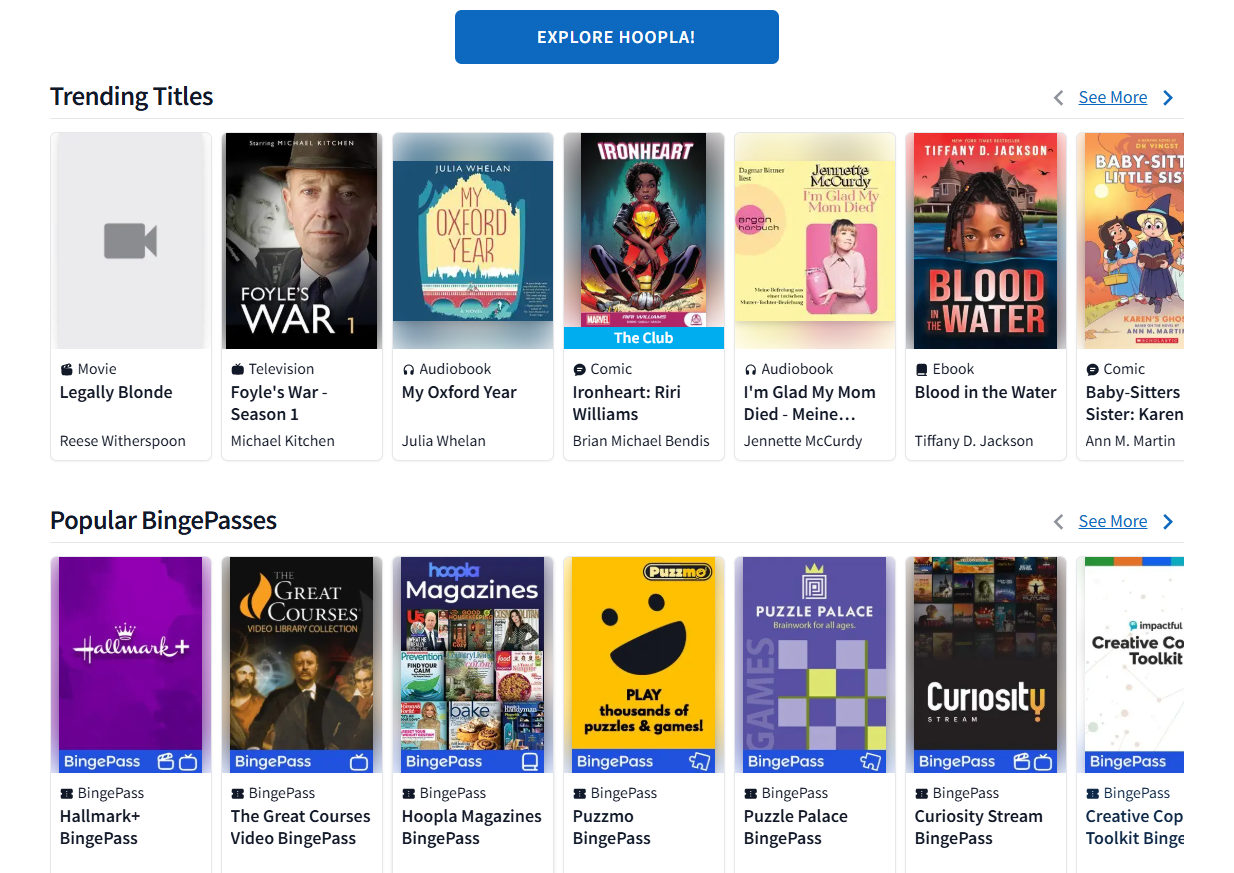Click author Ann M. Martin

pyautogui.click(x=1131, y=441)
